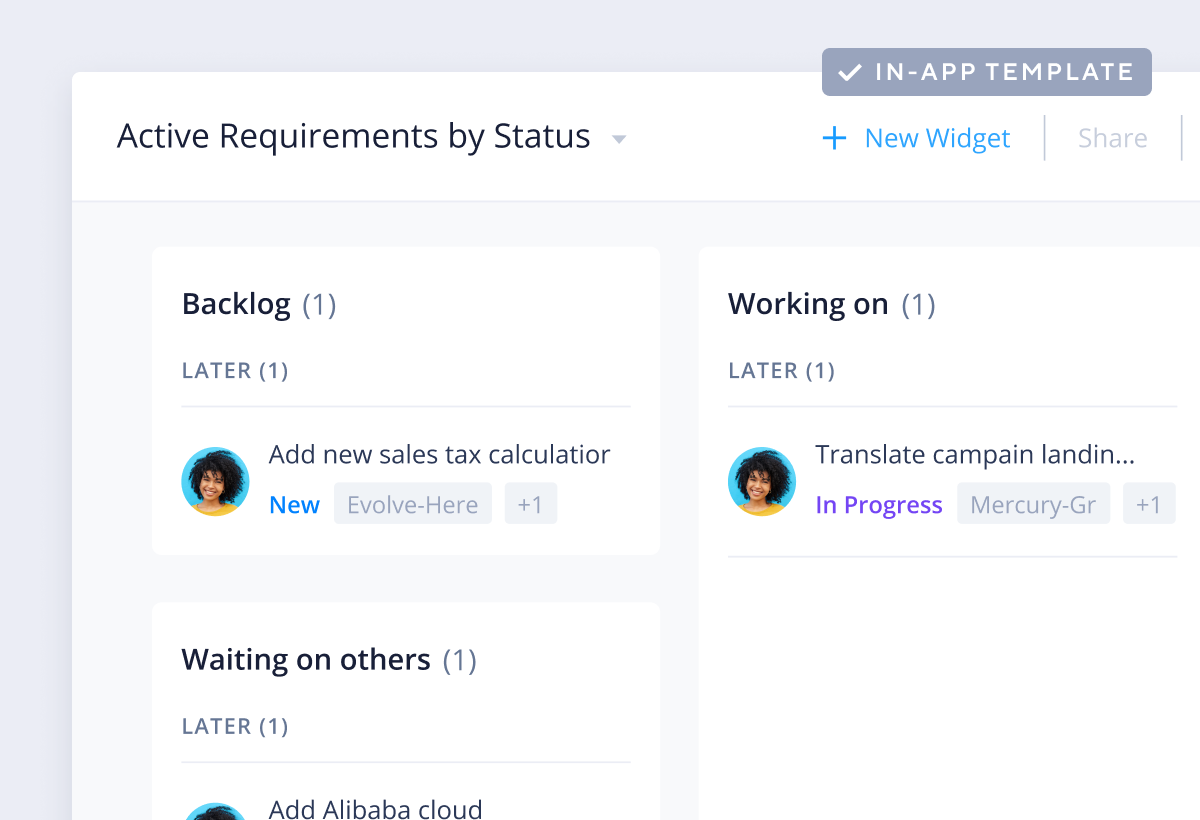Click the Waiting on others heading
1200x820 pixels.
point(306,660)
